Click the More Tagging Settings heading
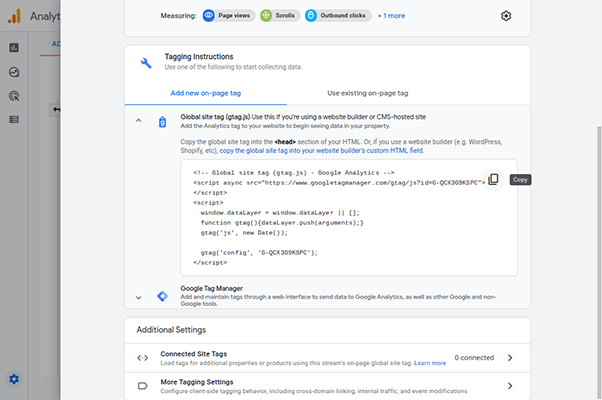This screenshot has height=400, width=602. pyautogui.click(x=197, y=382)
